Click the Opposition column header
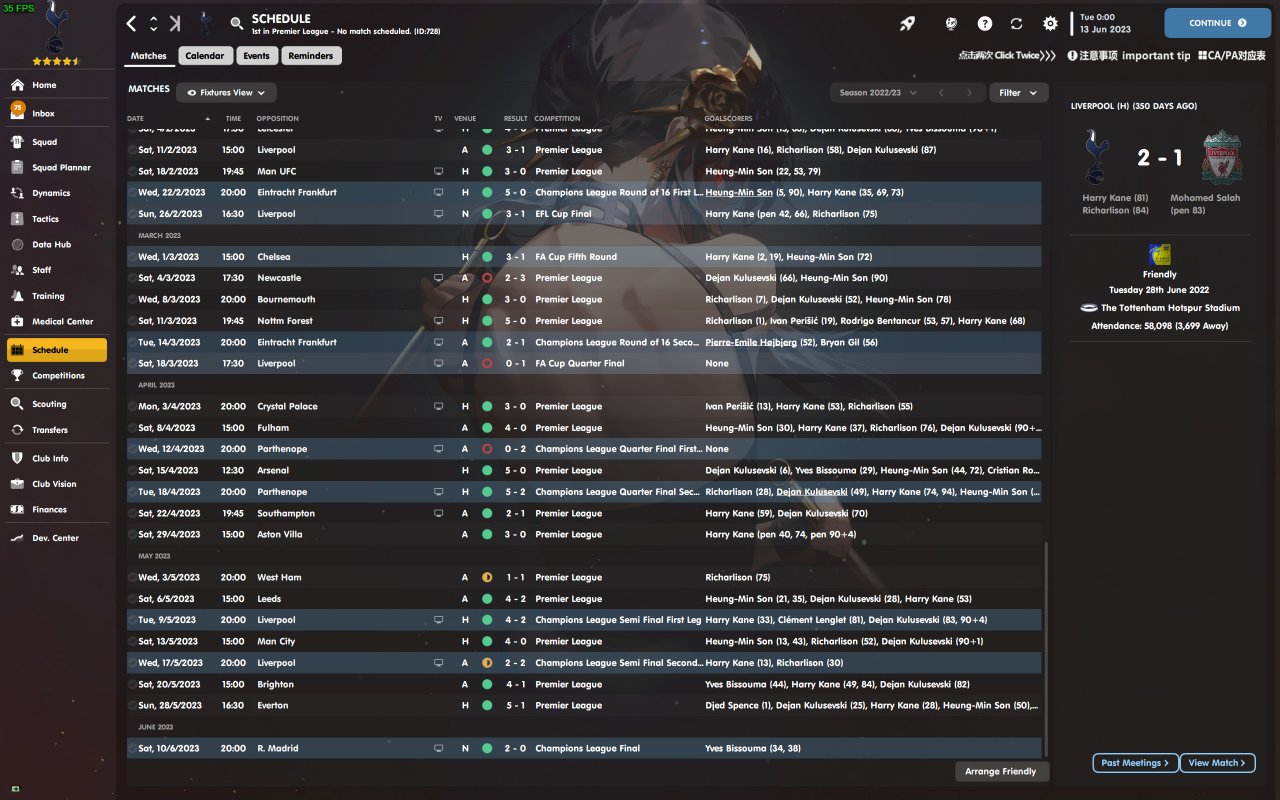 (278, 119)
